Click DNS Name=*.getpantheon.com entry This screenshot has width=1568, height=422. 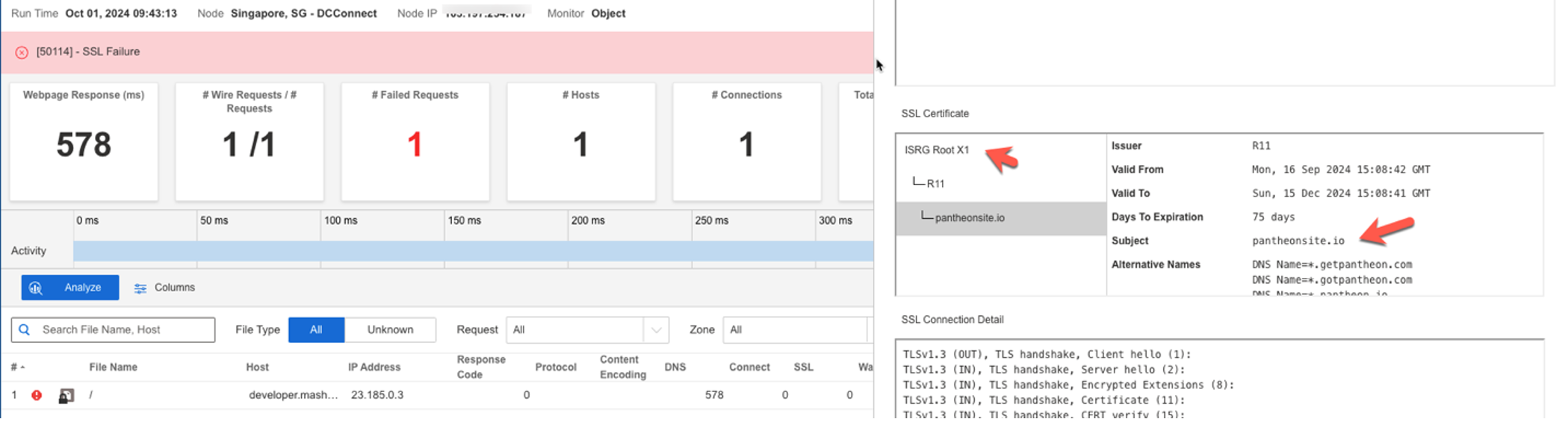1332,264
